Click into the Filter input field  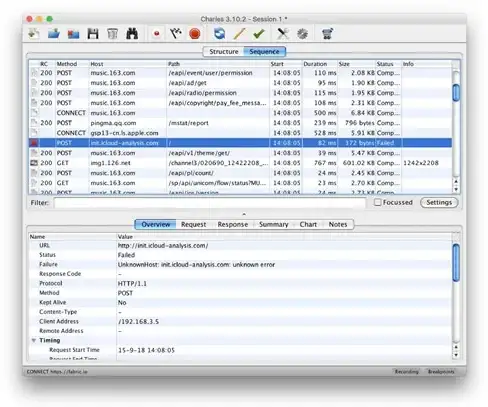coord(210,203)
